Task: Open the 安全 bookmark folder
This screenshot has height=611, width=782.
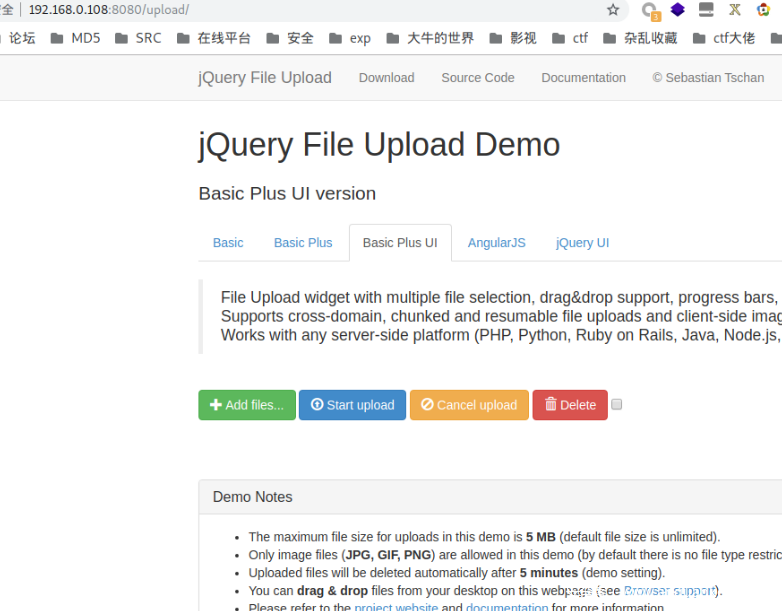Action: point(290,38)
